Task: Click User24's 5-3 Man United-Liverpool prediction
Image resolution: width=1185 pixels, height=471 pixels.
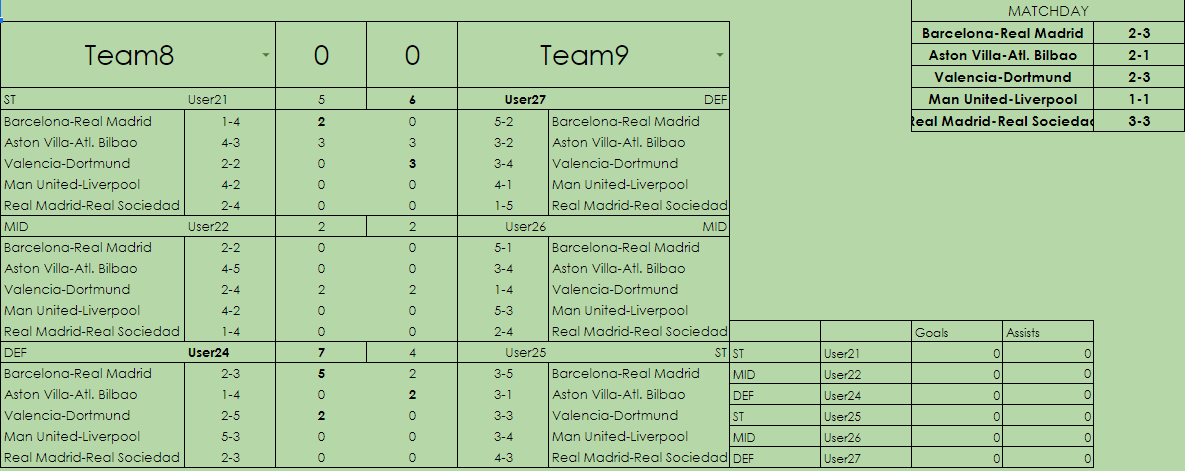Action: click(230, 436)
